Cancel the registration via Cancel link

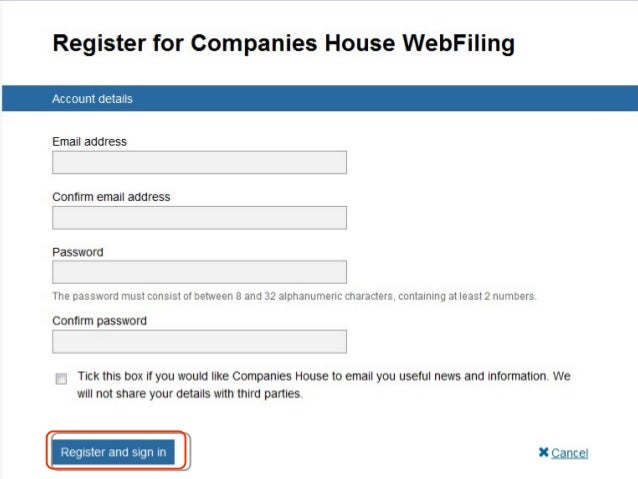tap(570, 453)
